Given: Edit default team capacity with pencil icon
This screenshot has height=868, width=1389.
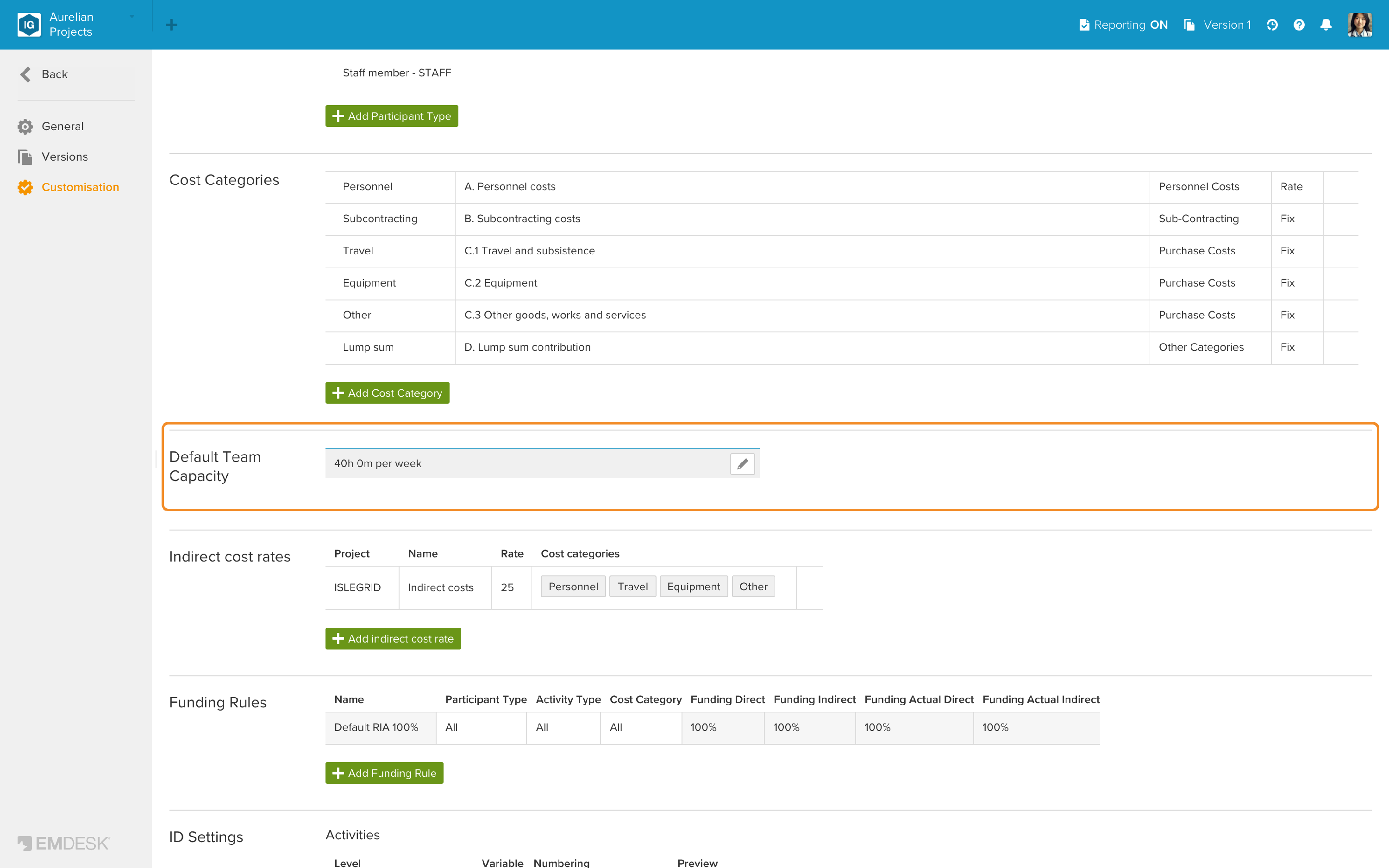Looking at the screenshot, I should 742,463.
